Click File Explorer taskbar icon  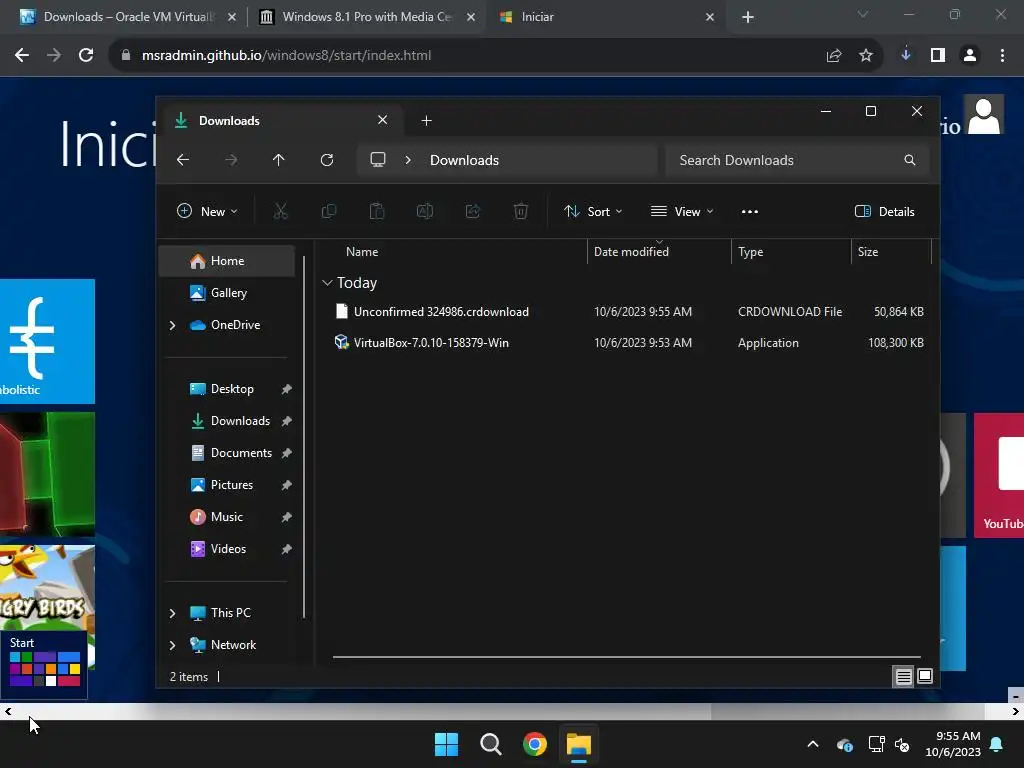point(579,744)
